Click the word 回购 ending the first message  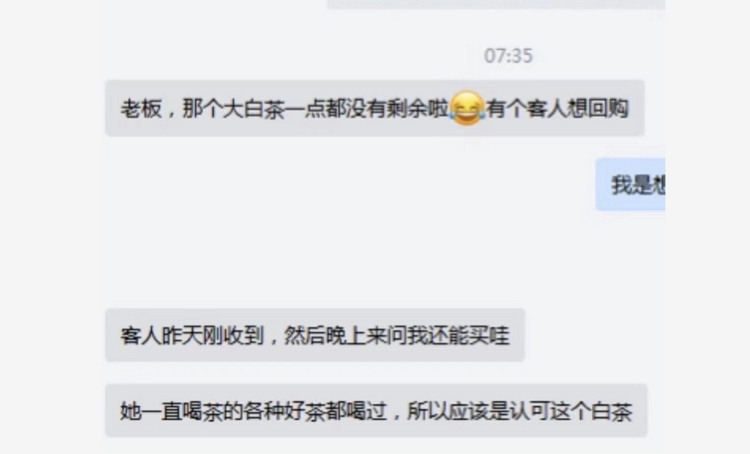pyautogui.click(x=608, y=109)
